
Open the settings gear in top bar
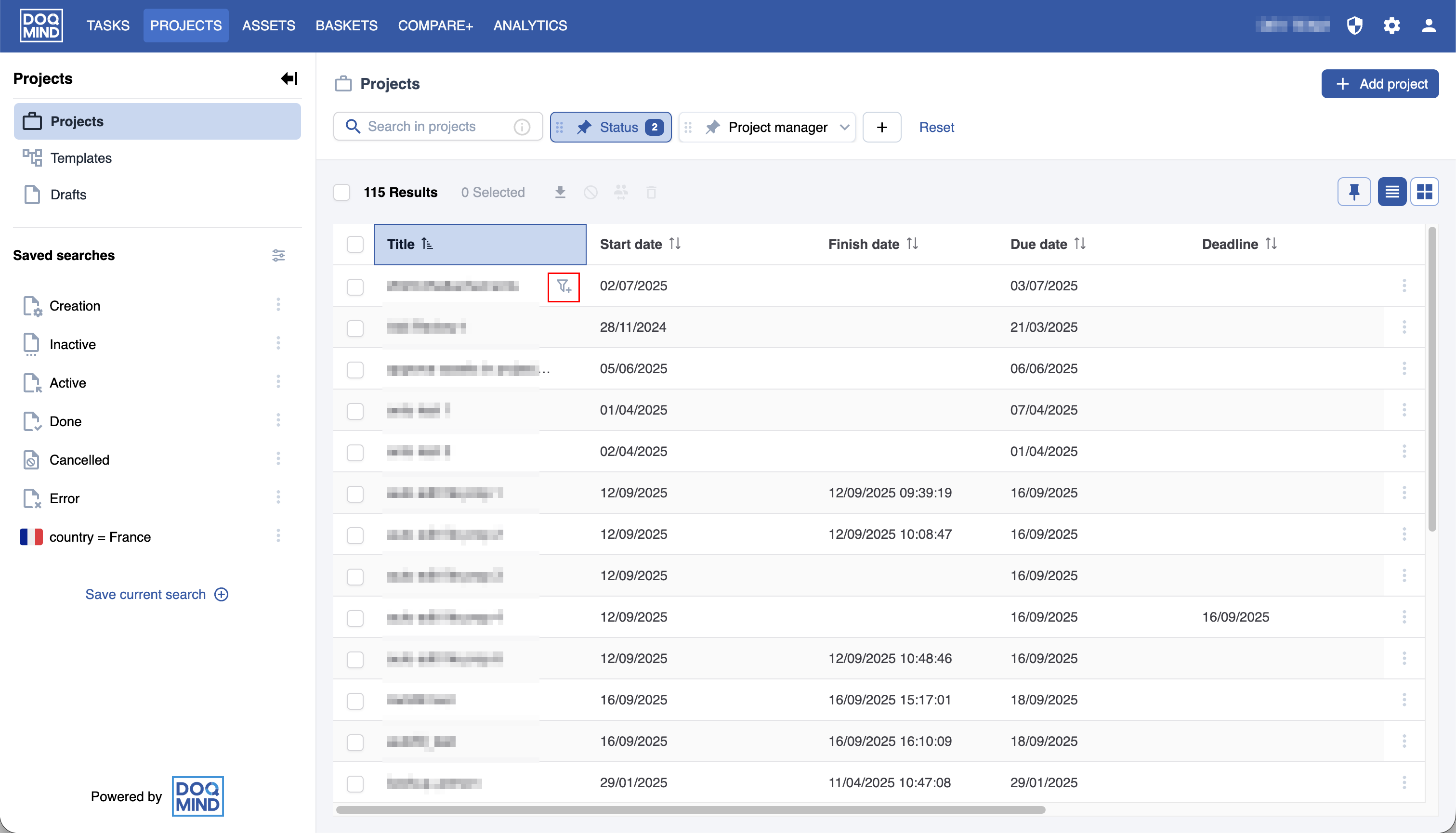[x=1391, y=26]
